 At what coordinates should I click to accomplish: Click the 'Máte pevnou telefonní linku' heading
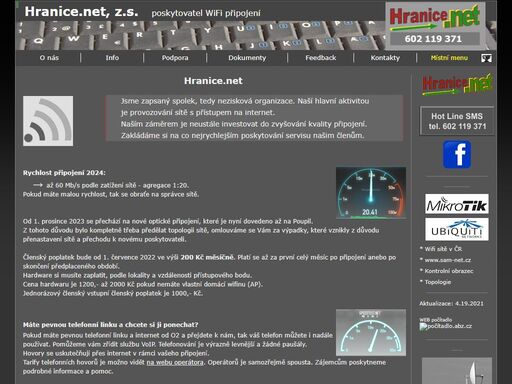click(x=110, y=325)
